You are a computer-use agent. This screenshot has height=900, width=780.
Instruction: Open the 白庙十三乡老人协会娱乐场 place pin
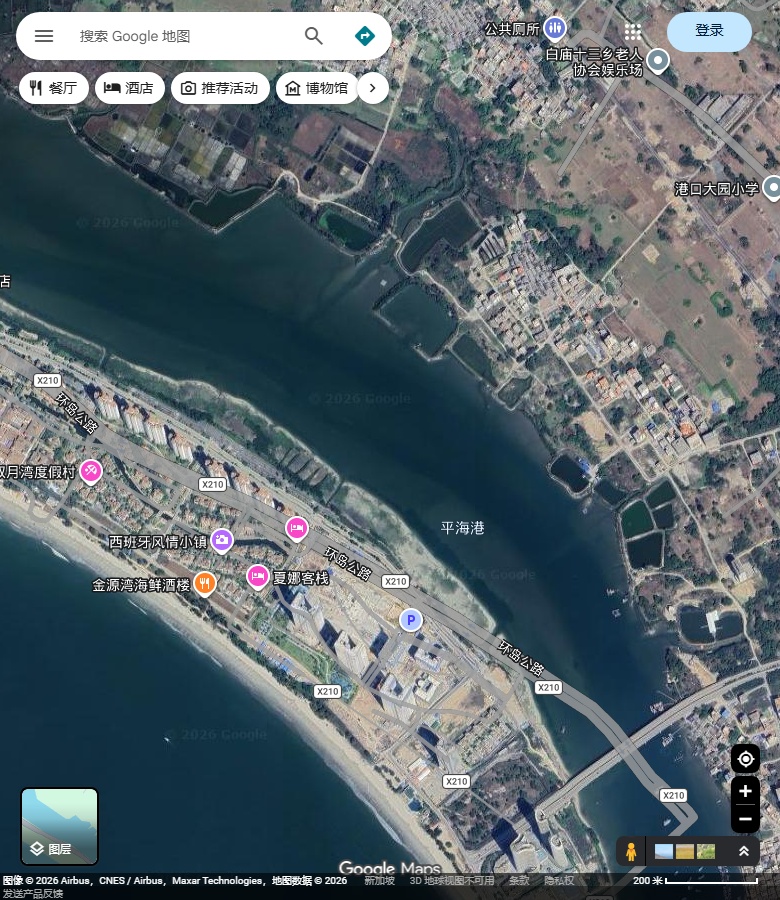pyautogui.click(x=658, y=61)
